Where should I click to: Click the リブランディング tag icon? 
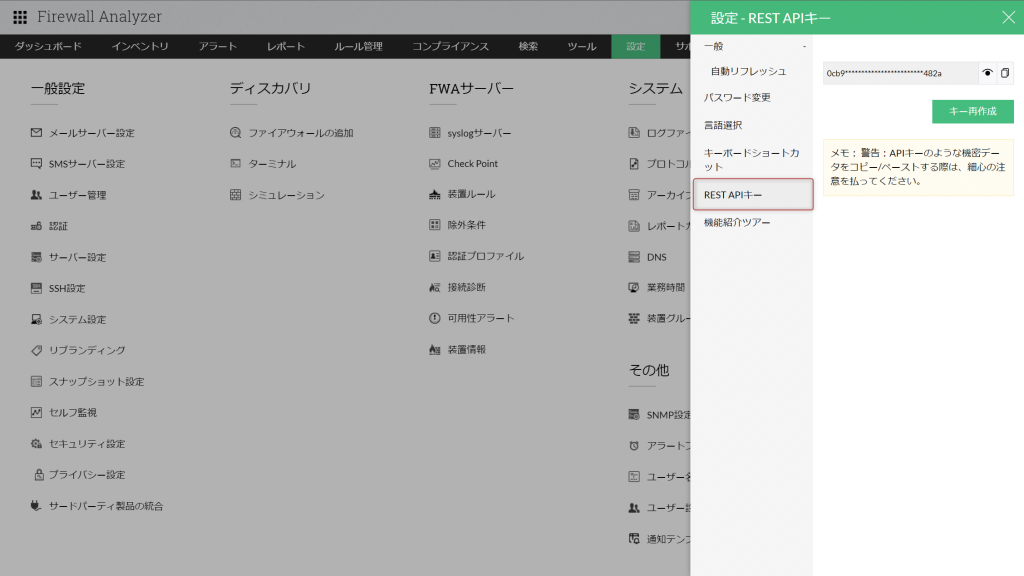[x=37, y=350]
